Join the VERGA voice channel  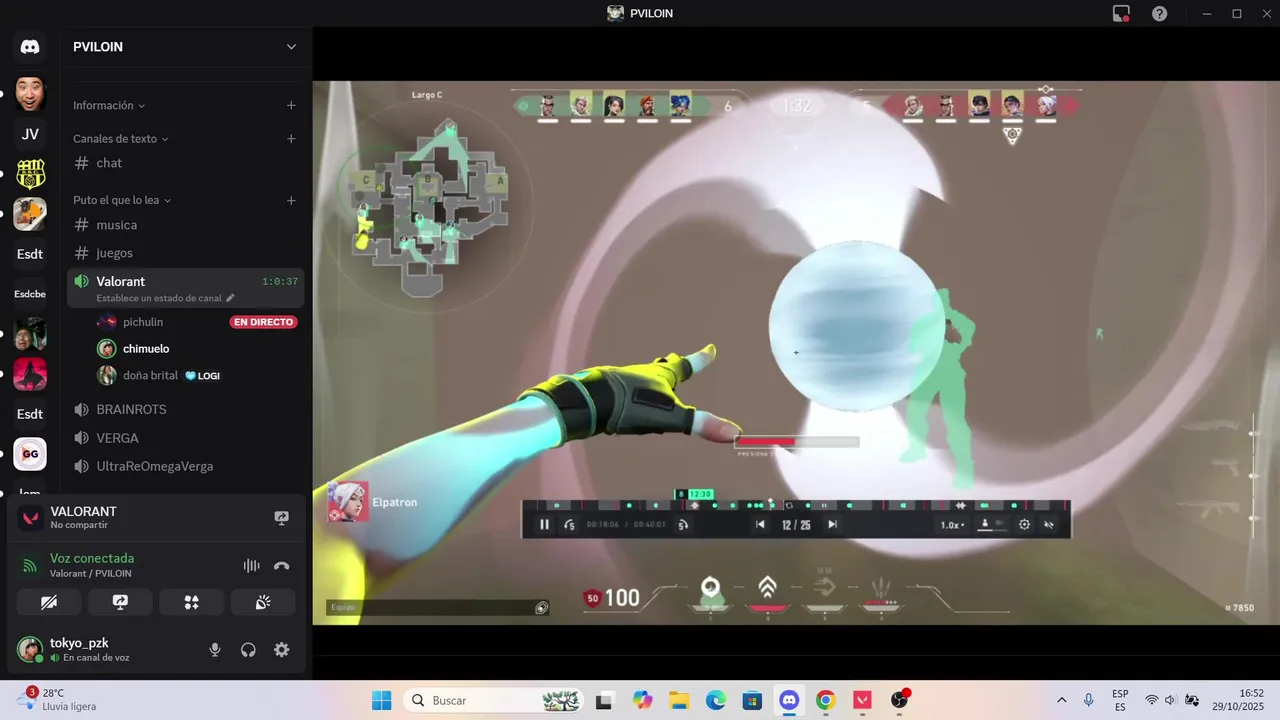pyautogui.click(x=185, y=438)
